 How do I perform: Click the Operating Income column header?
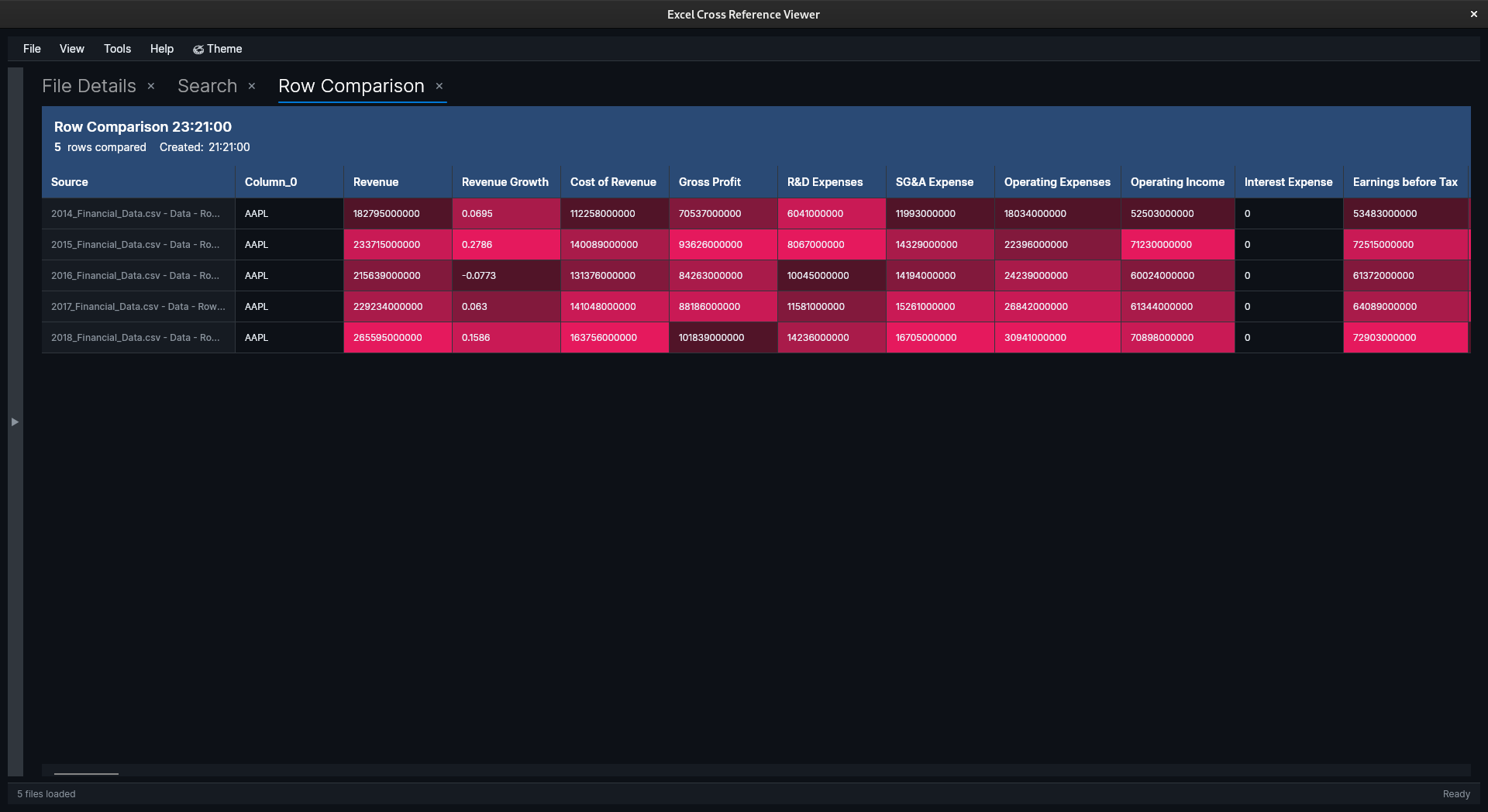(1177, 182)
